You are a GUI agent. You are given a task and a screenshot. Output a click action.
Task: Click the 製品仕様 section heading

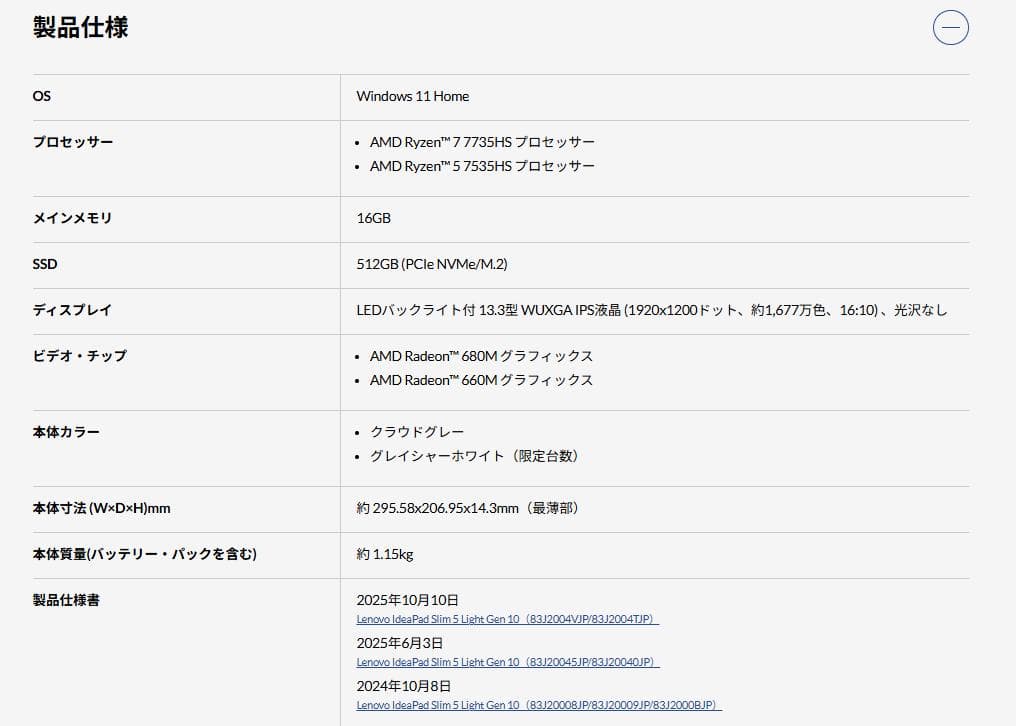[81, 28]
